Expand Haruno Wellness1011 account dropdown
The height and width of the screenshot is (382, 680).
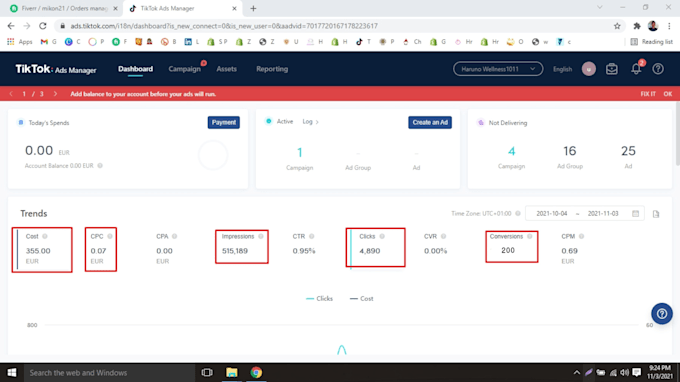coord(498,69)
